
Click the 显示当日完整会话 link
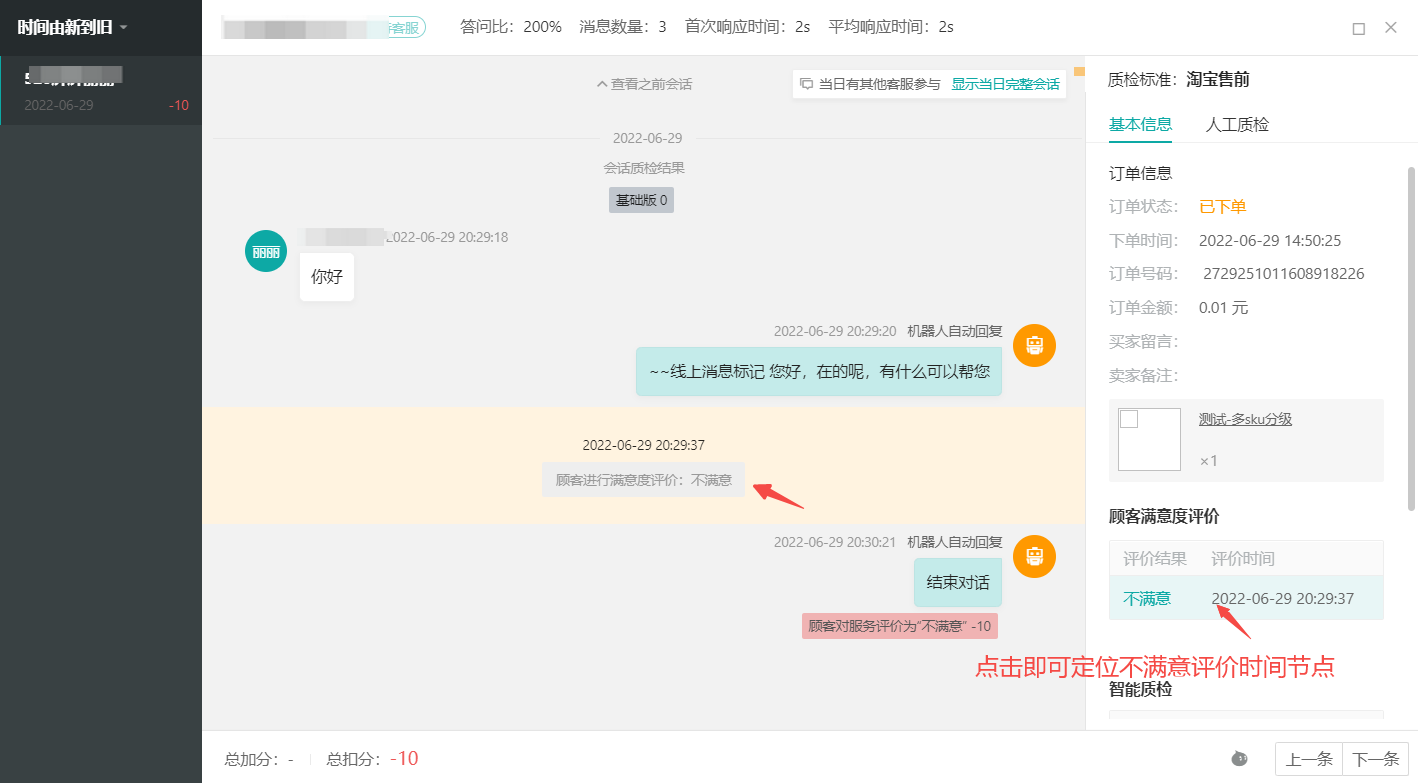pyautogui.click(x=1005, y=84)
